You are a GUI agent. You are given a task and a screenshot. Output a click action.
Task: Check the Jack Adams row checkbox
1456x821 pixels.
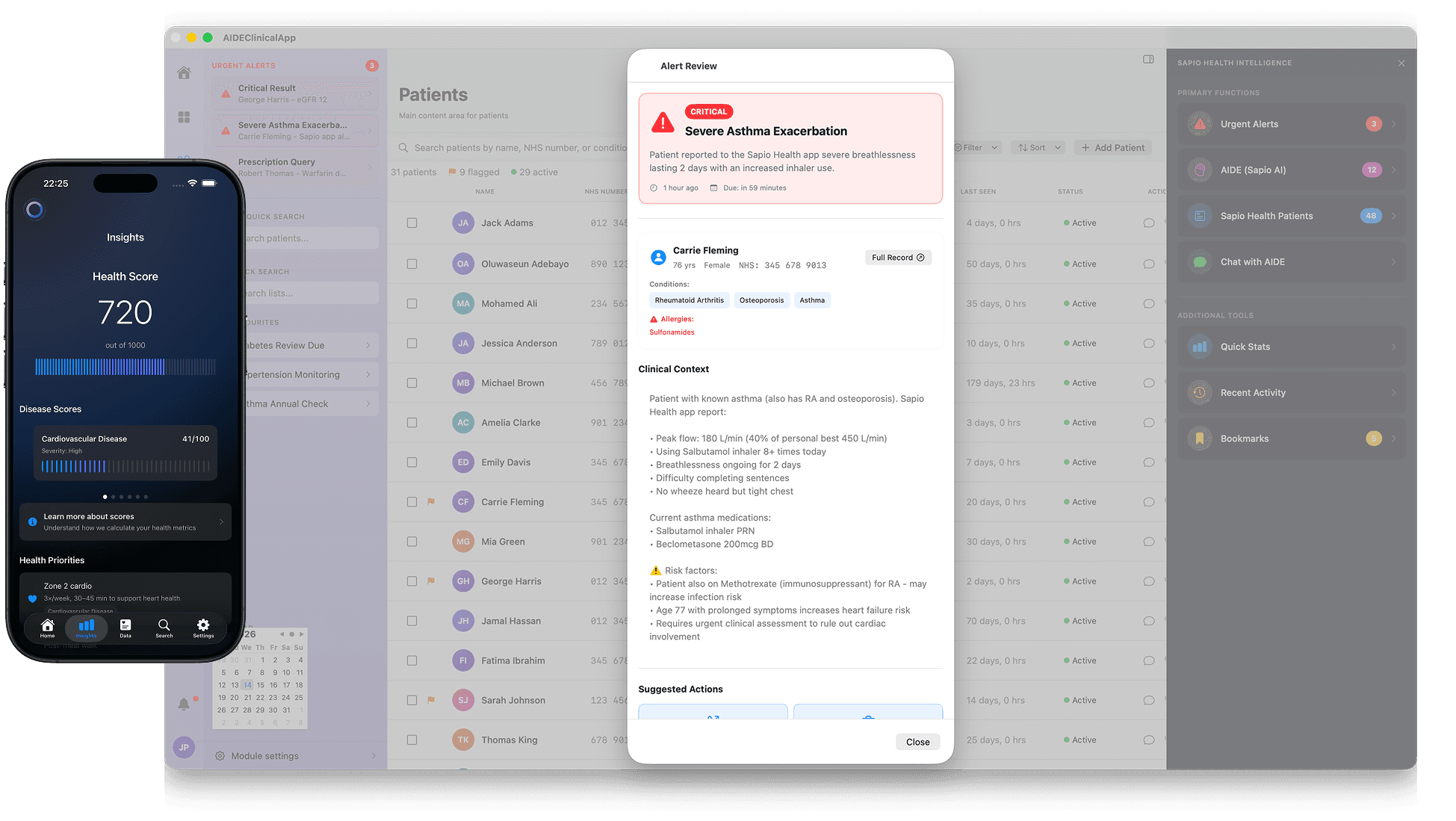(412, 223)
